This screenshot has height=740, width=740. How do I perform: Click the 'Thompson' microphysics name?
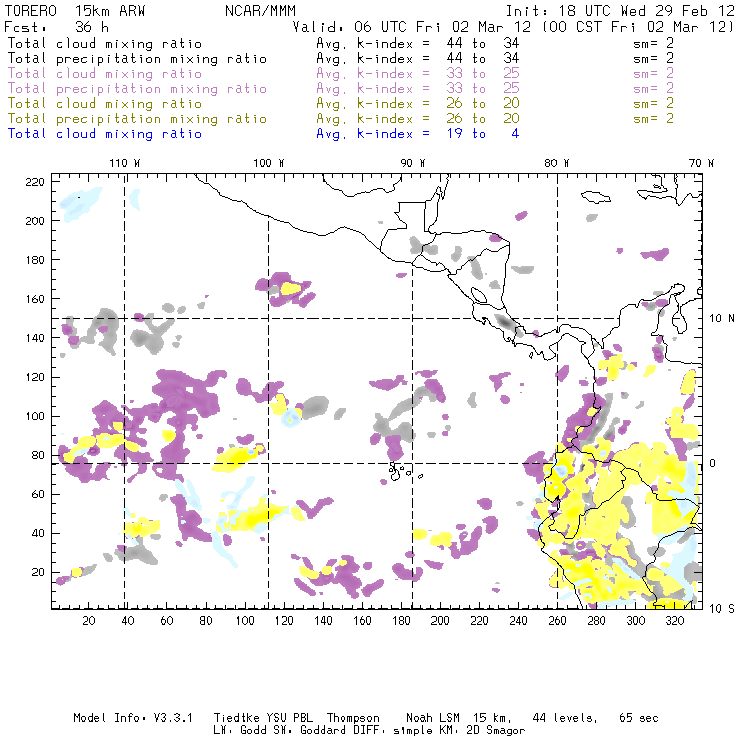click(353, 718)
